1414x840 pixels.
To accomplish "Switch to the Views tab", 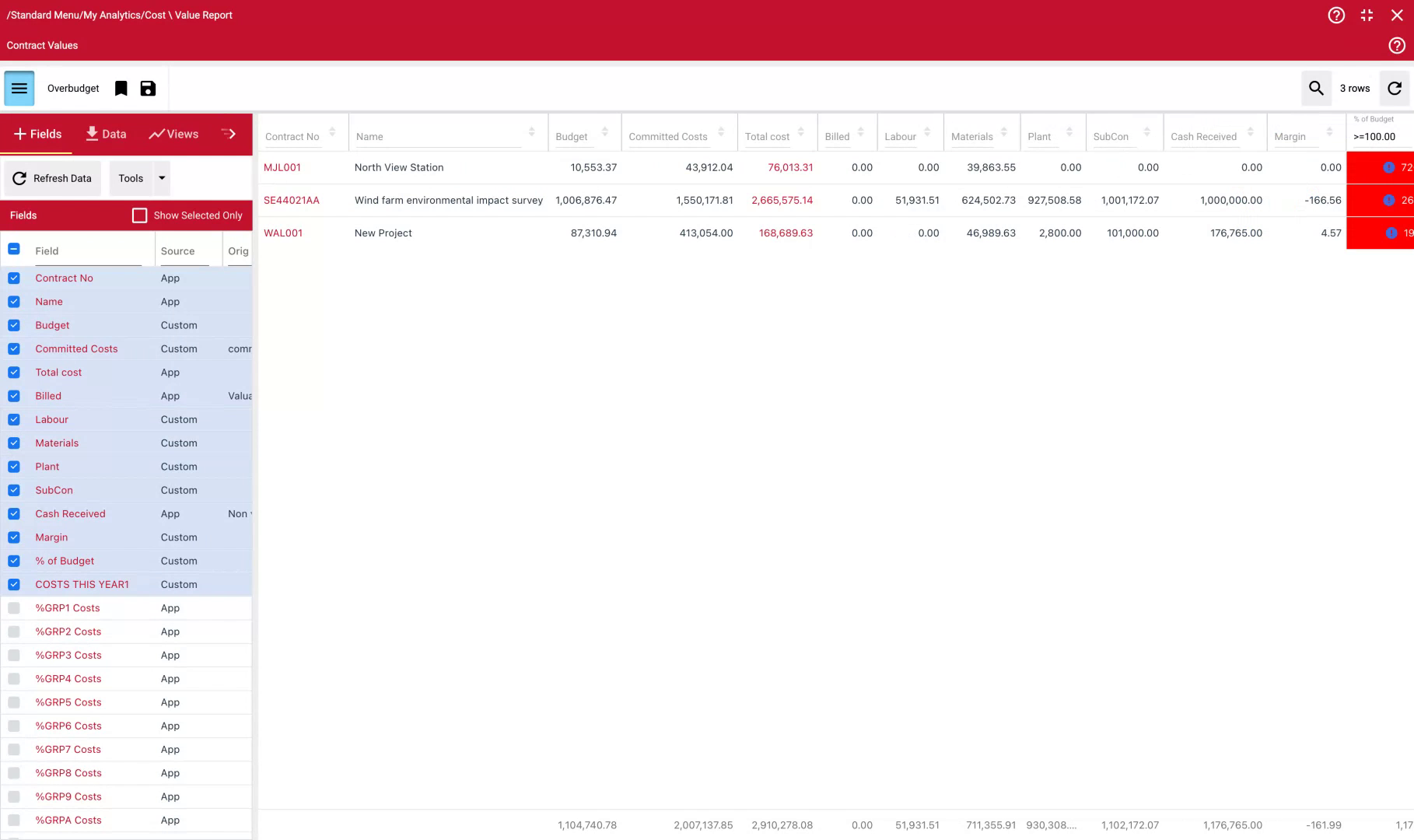I will click(173, 133).
